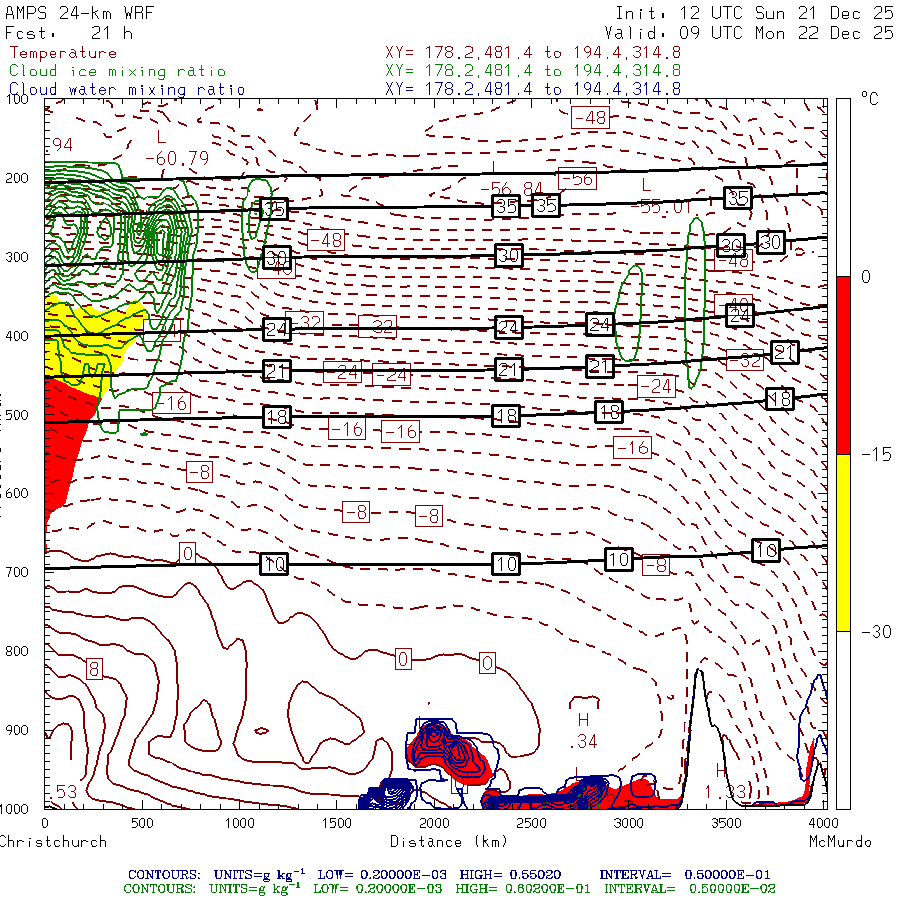Click the '400' pressure axis label

click(17, 336)
